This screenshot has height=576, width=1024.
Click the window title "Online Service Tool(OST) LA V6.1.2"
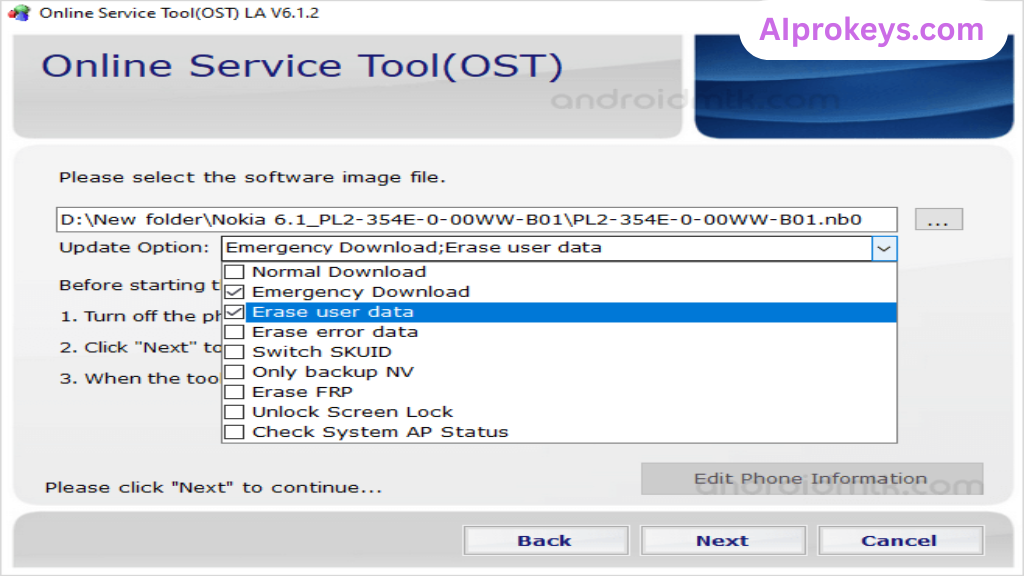coord(179,13)
